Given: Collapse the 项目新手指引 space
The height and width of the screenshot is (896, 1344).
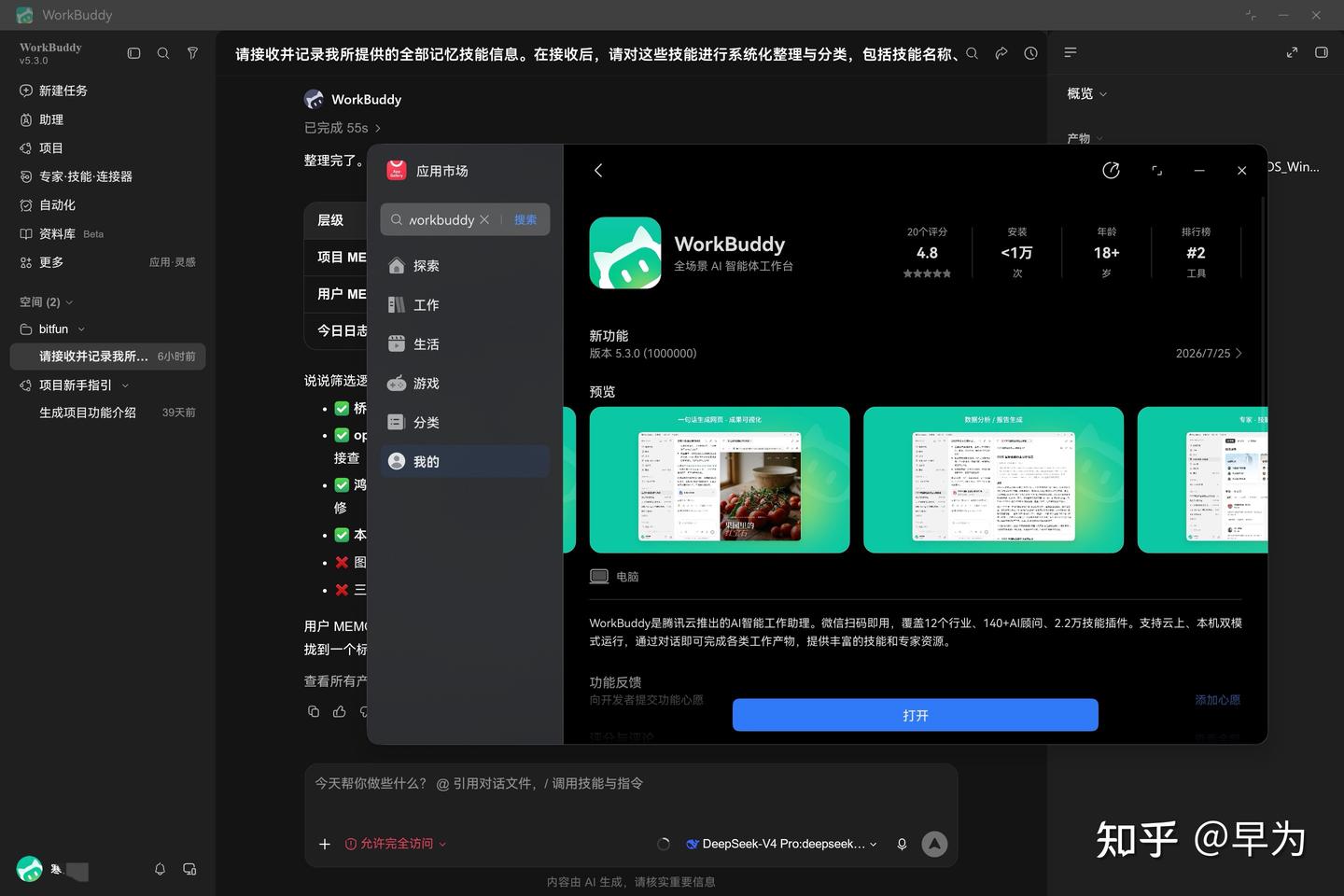Looking at the screenshot, I should (125, 385).
